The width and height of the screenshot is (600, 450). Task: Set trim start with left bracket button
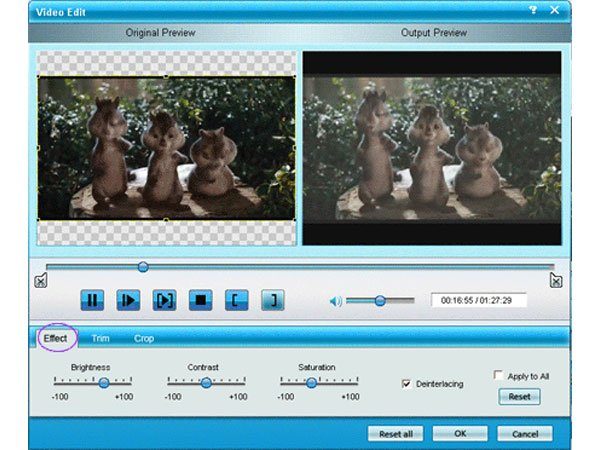coord(236,300)
